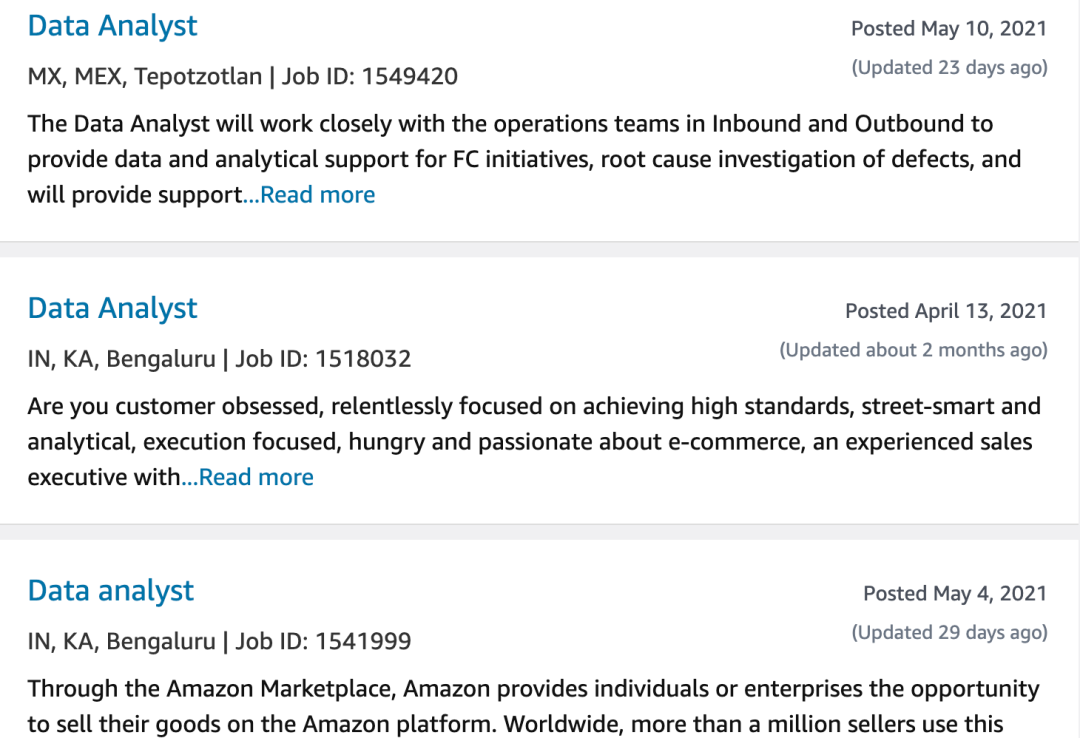Click the MX, MEX, Tepotzotlan location text
Viewport: 1080px width, 738px height.
pyautogui.click(x=145, y=76)
